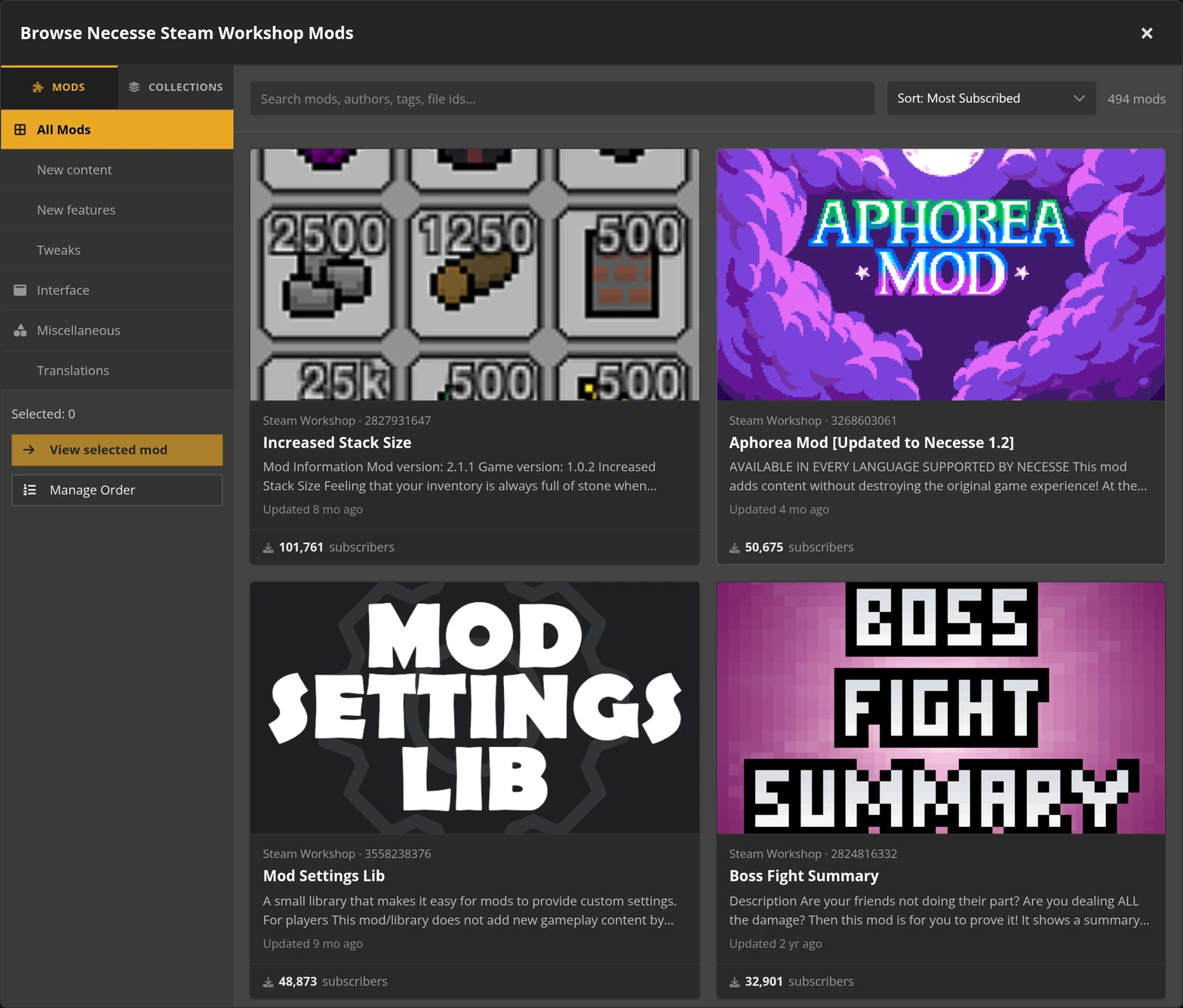Screen dimensions: 1183x1008
Task: Open the Miscellaneous category
Action: click(x=117, y=330)
